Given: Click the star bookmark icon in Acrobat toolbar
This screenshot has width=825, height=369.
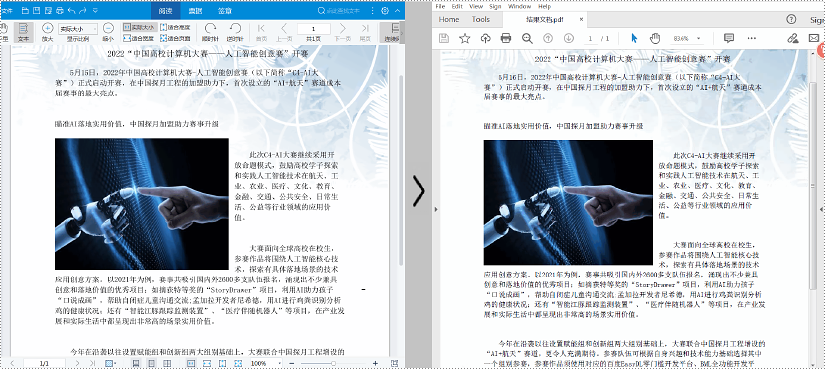Looking at the screenshot, I should 465,38.
